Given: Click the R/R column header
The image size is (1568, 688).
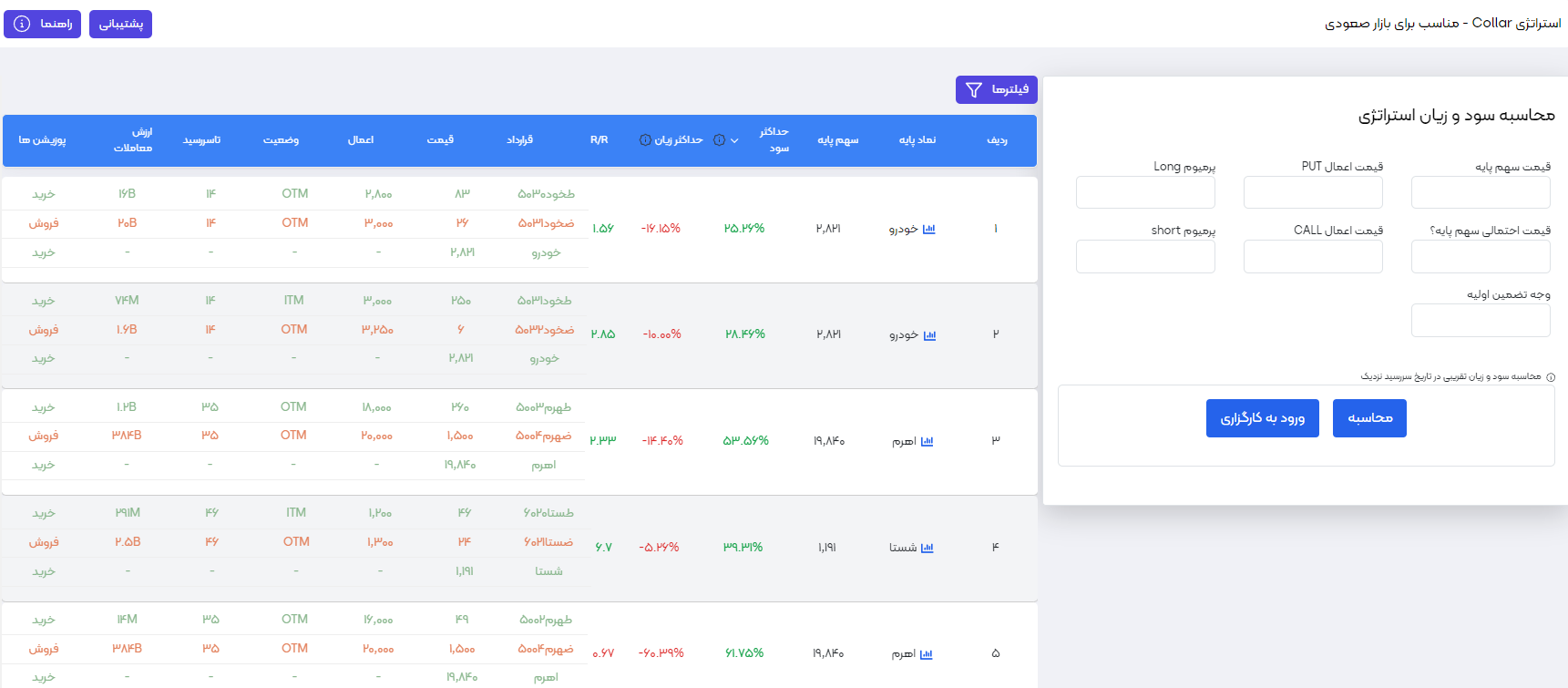Looking at the screenshot, I should click(x=599, y=140).
